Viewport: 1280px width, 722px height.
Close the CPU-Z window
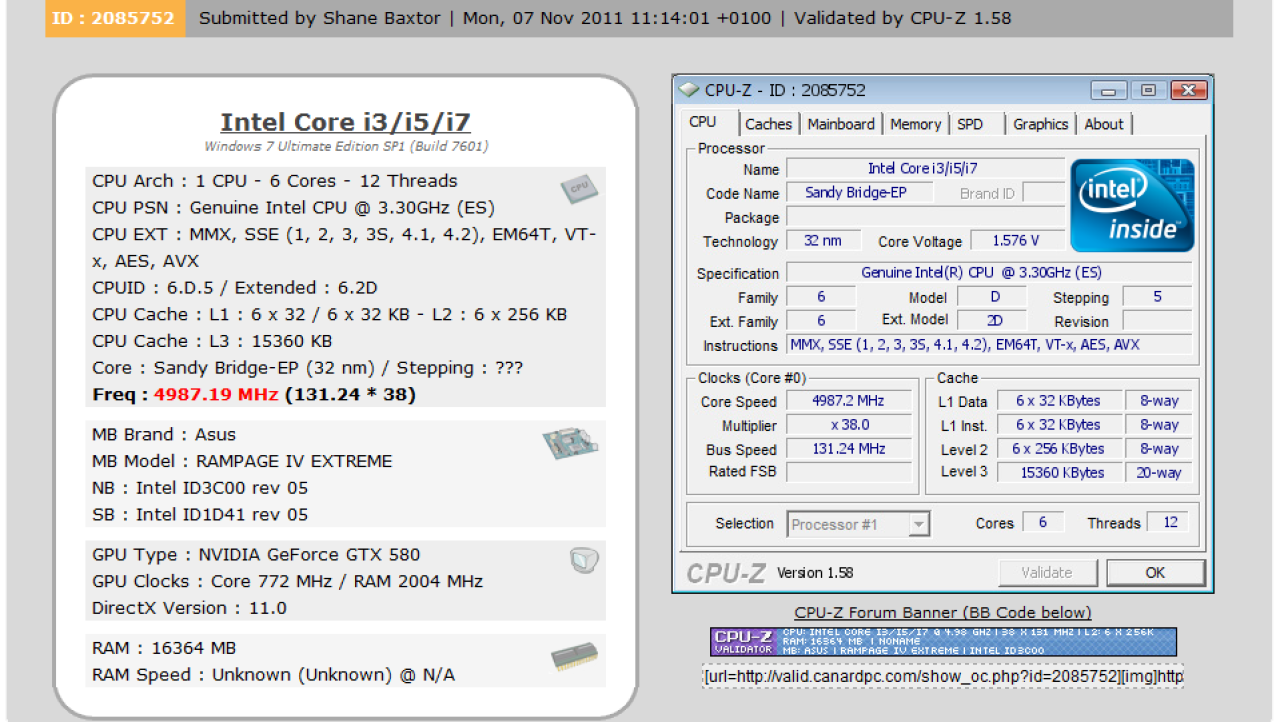(x=1187, y=90)
